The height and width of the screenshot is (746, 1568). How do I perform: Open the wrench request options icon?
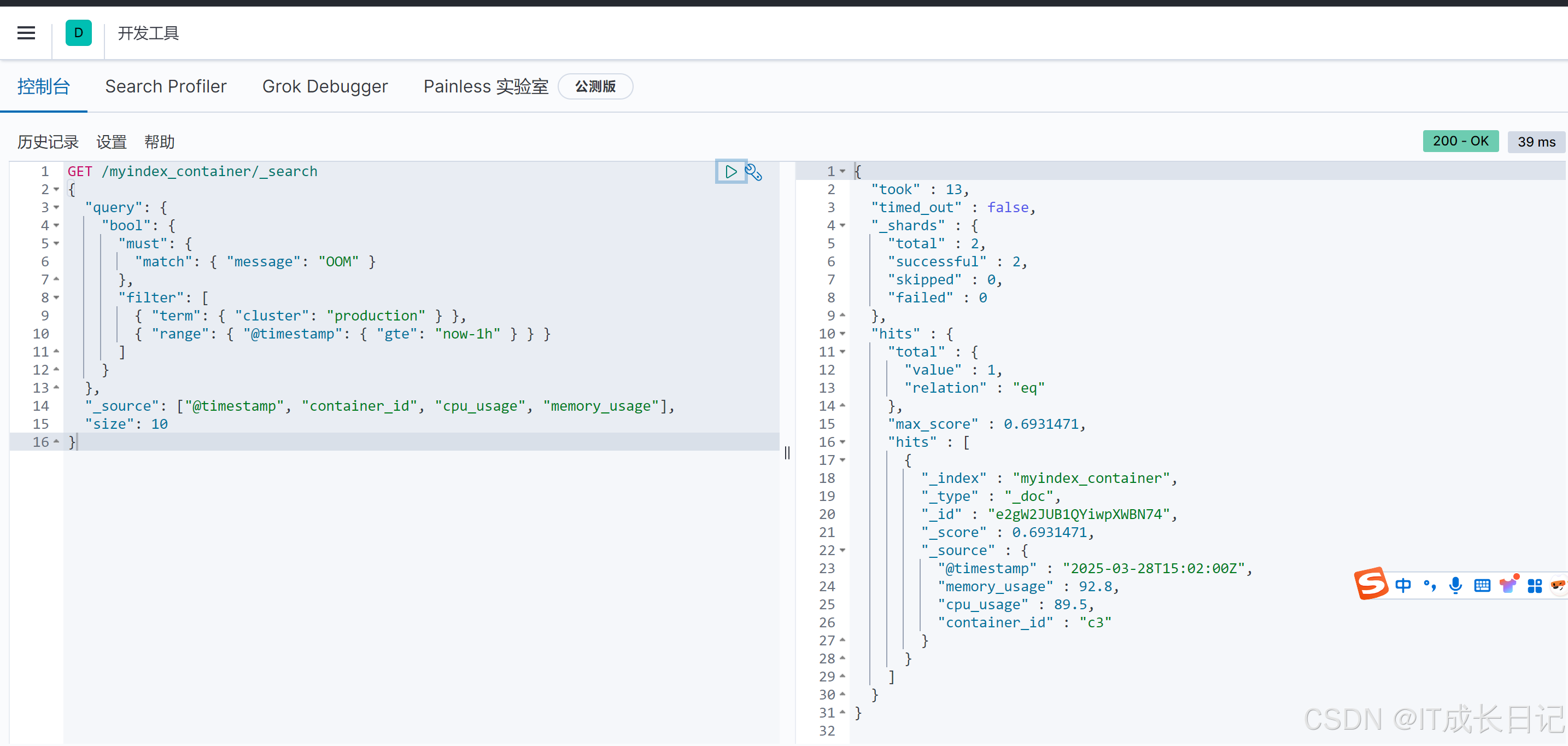pos(753,172)
